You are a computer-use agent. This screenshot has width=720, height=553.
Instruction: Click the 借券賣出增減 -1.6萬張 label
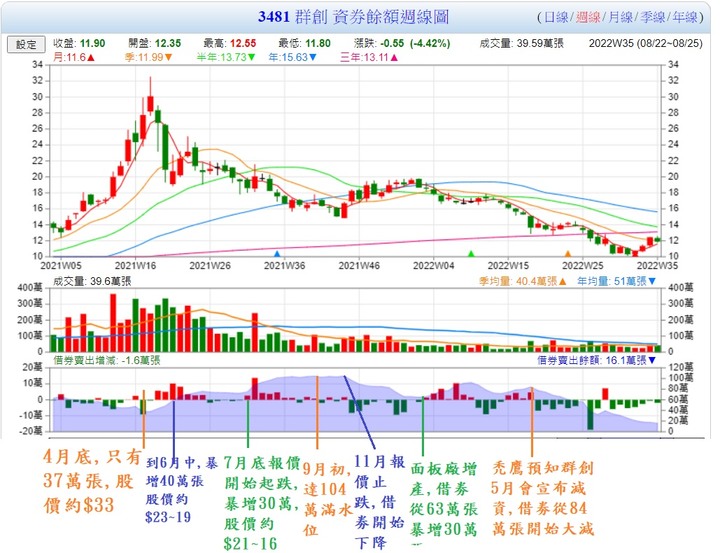(x=107, y=361)
